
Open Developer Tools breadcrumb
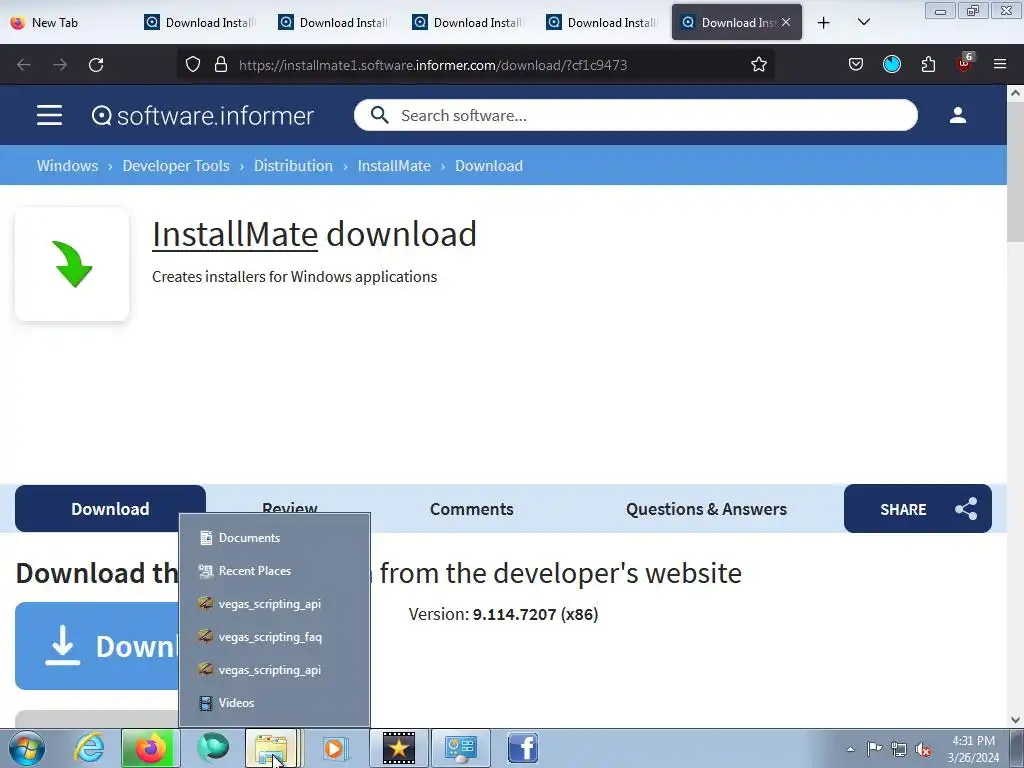point(176,166)
